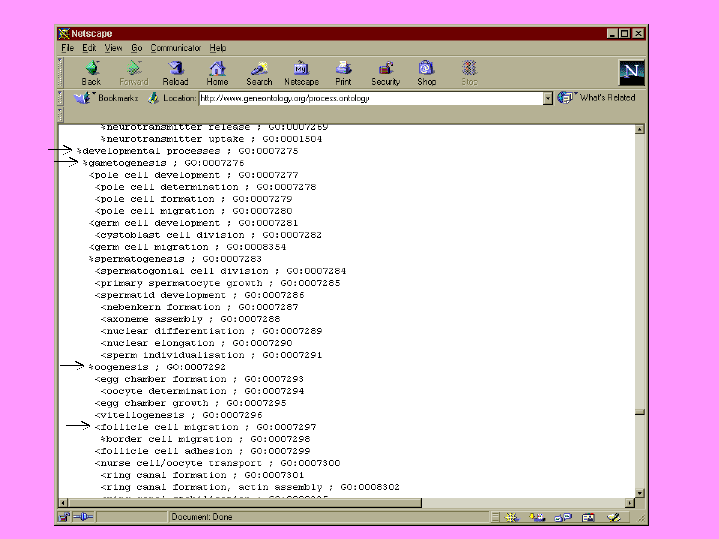Screen dimensions: 719x539
Task: Click the security lock icon in status bar
Action: coord(63,517)
